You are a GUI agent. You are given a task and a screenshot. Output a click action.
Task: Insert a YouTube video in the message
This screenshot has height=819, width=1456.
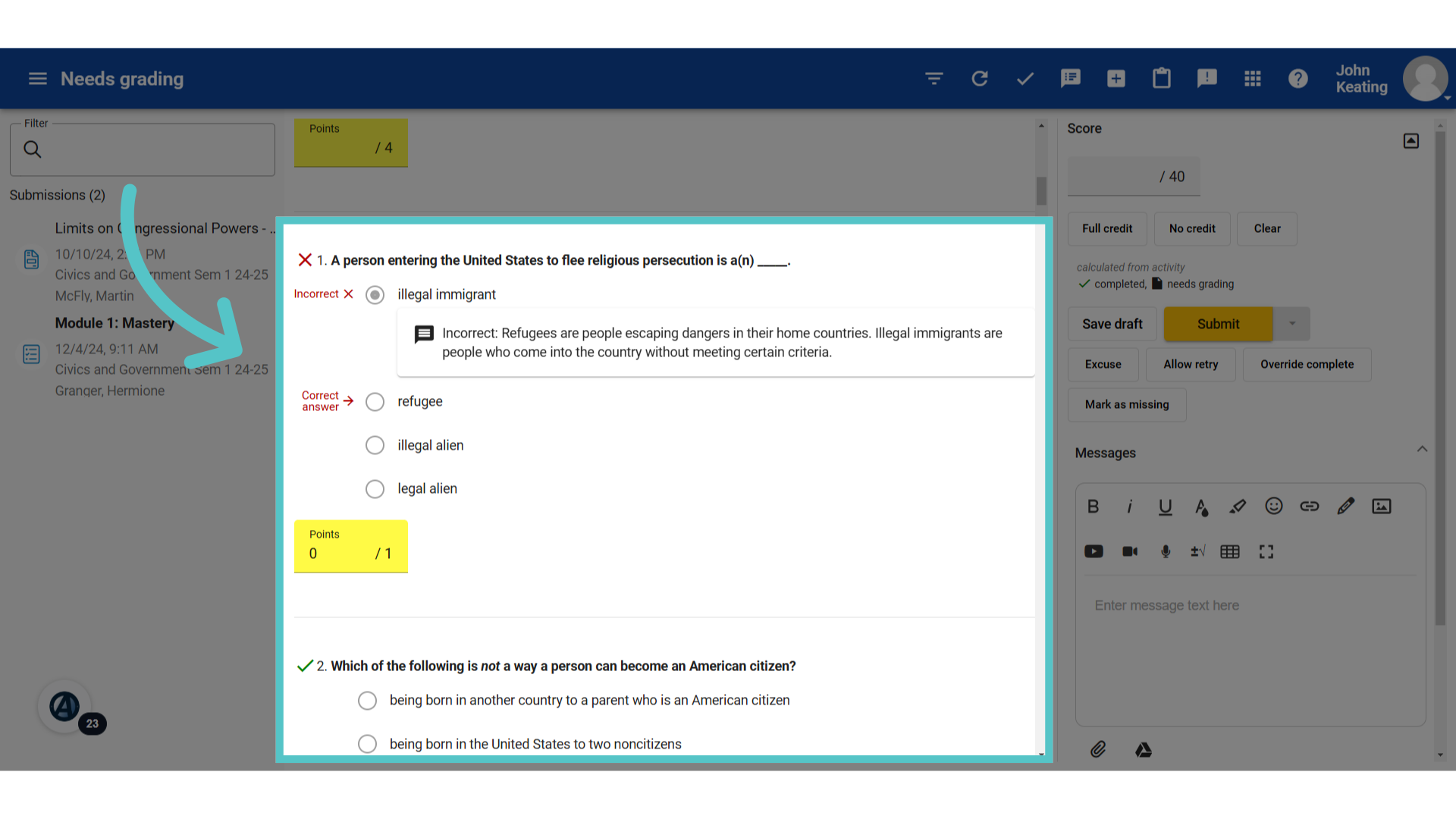pyautogui.click(x=1094, y=551)
